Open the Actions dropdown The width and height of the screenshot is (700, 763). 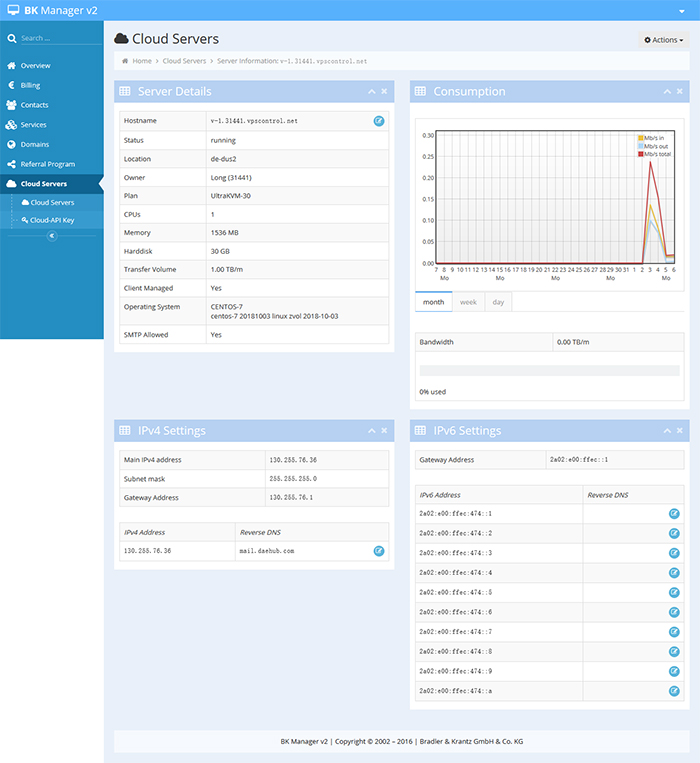click(664, 40)
